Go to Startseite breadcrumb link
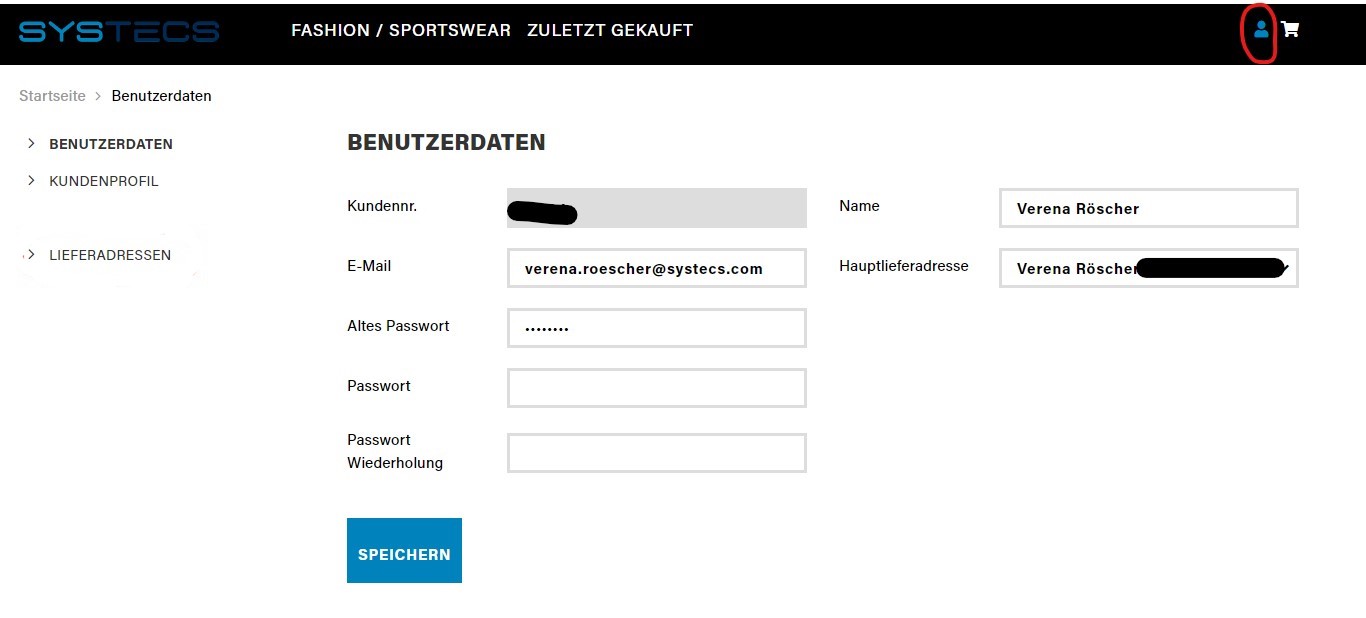1366x618 pixels. coord(52,96)
